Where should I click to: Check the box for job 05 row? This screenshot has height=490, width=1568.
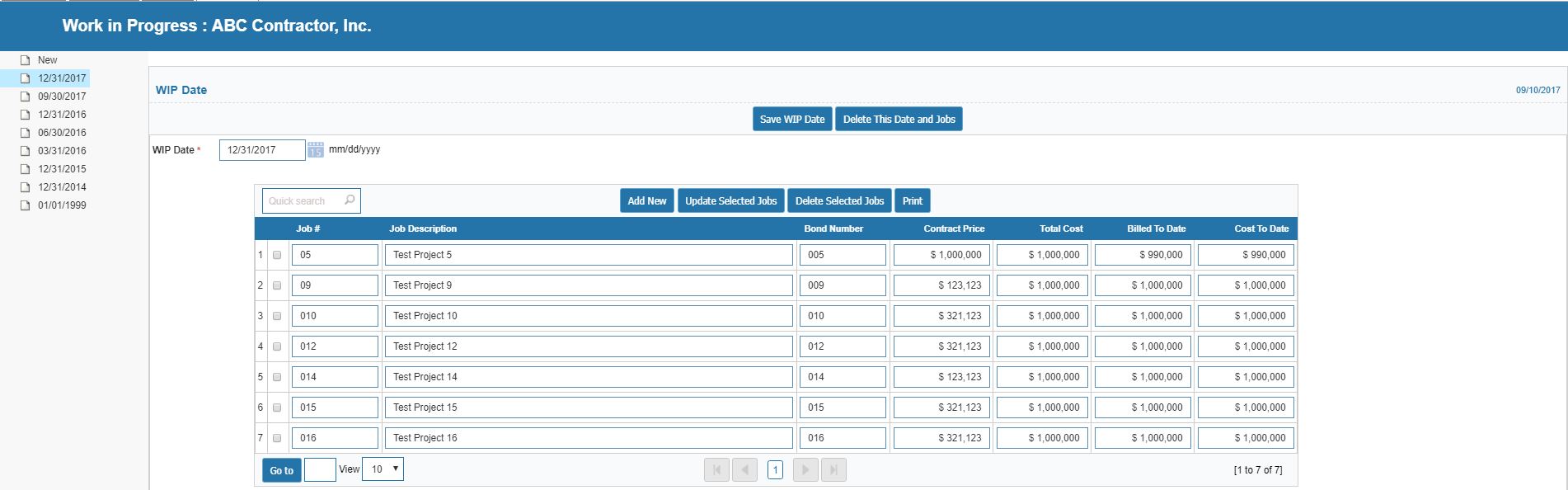277,255
